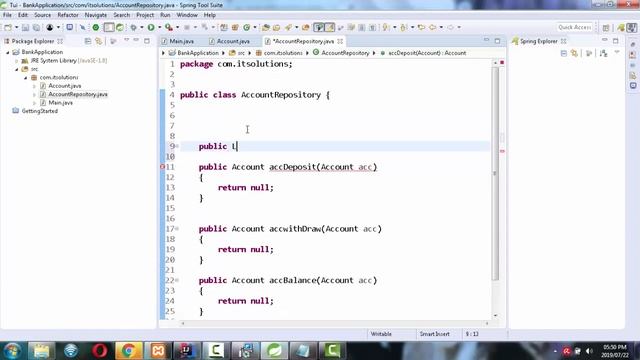Collapse the src folder node
640x360 pixels.
coord(17,69)
